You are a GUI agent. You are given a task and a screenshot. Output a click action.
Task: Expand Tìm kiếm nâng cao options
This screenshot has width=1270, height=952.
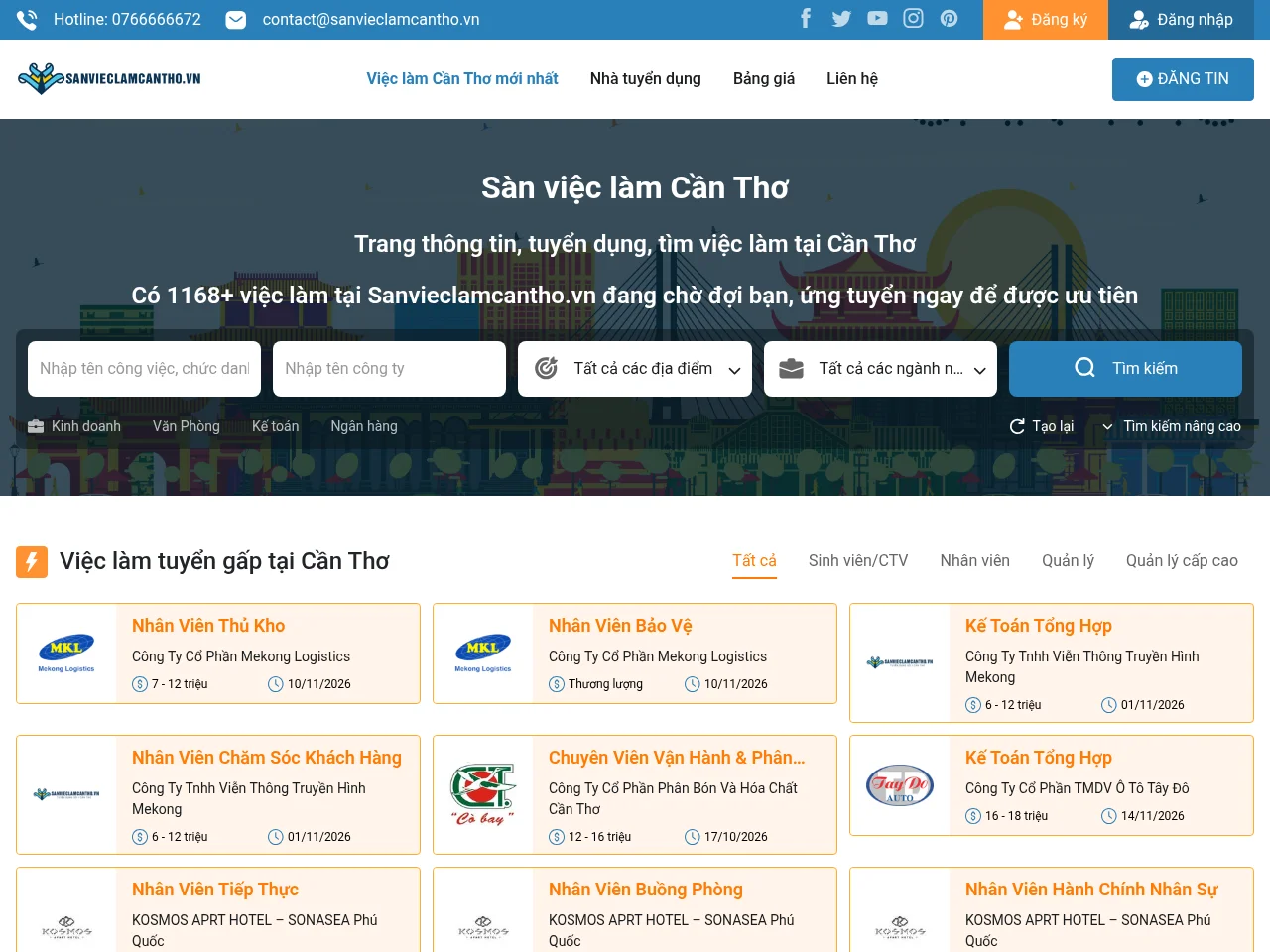[1172, 426]
